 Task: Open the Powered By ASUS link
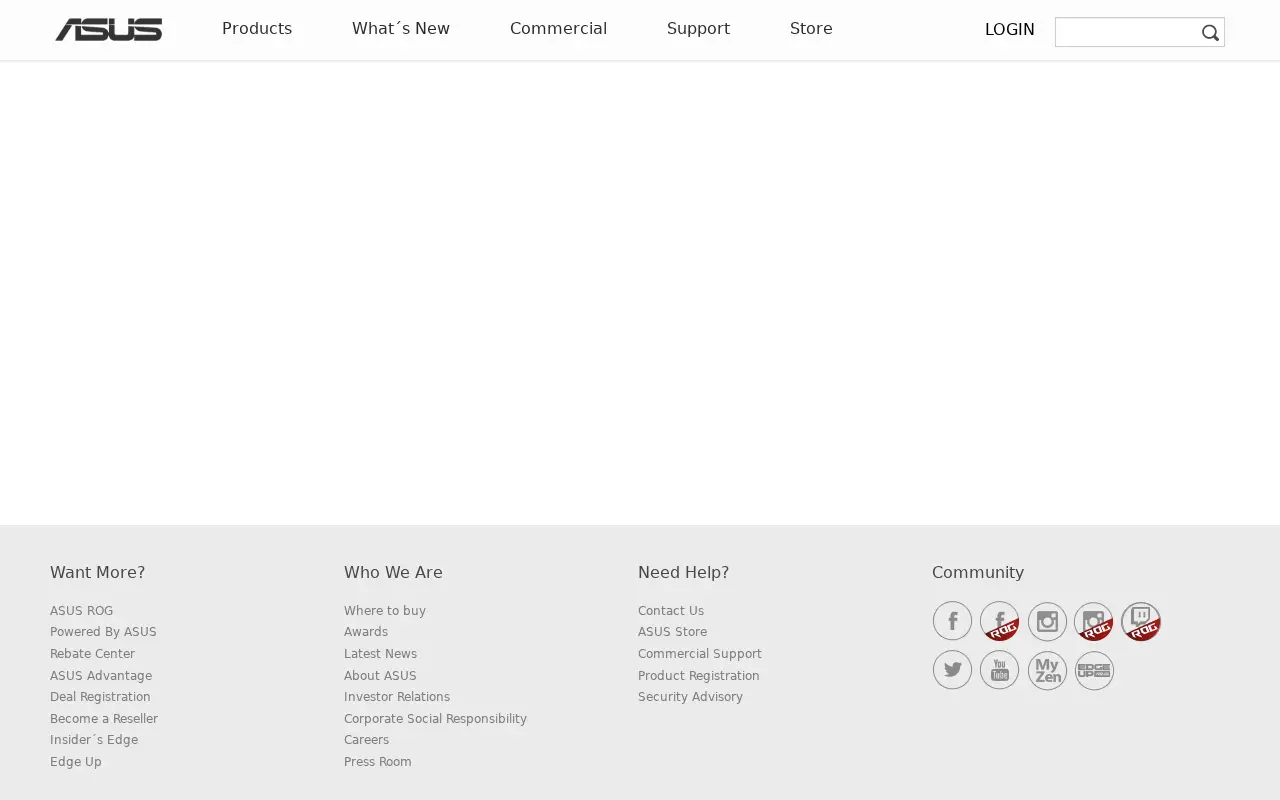point(103,632)
